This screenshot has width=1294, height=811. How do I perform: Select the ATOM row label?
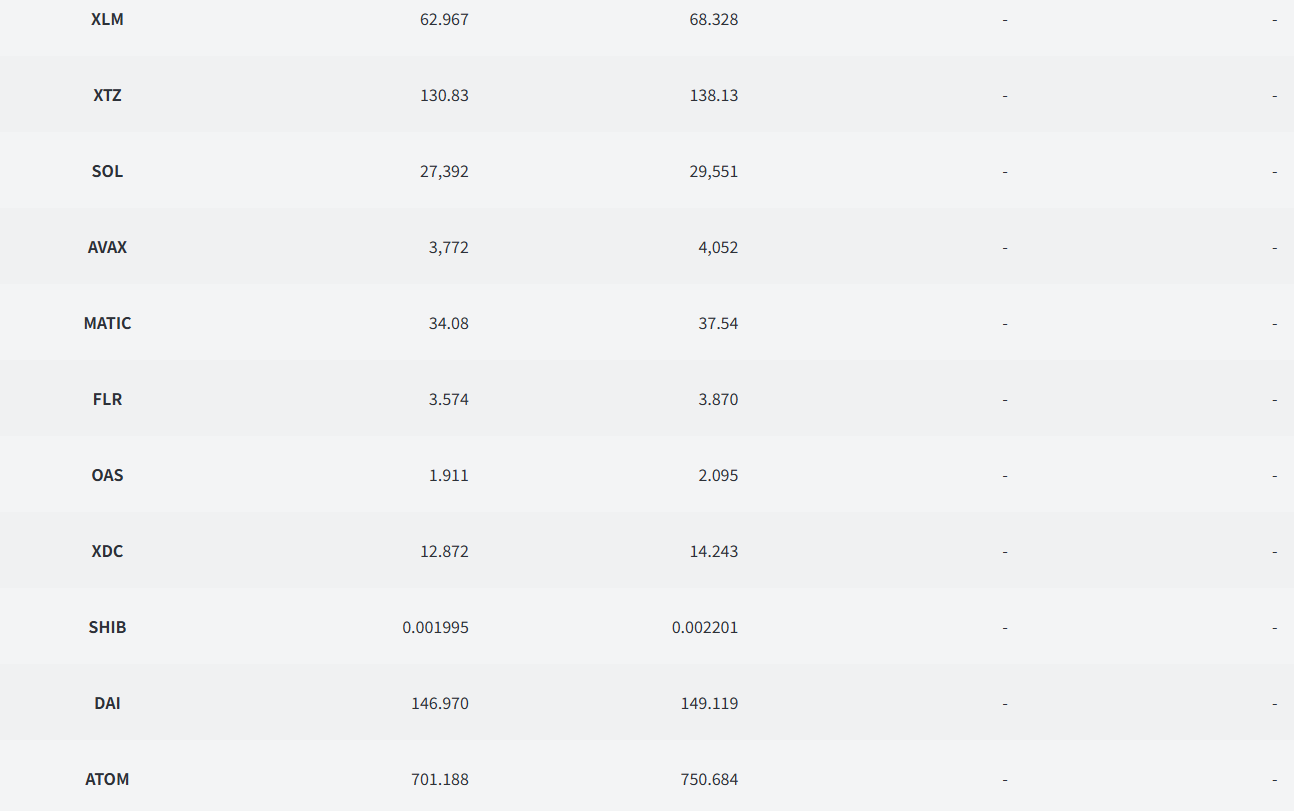coord(107,779)
